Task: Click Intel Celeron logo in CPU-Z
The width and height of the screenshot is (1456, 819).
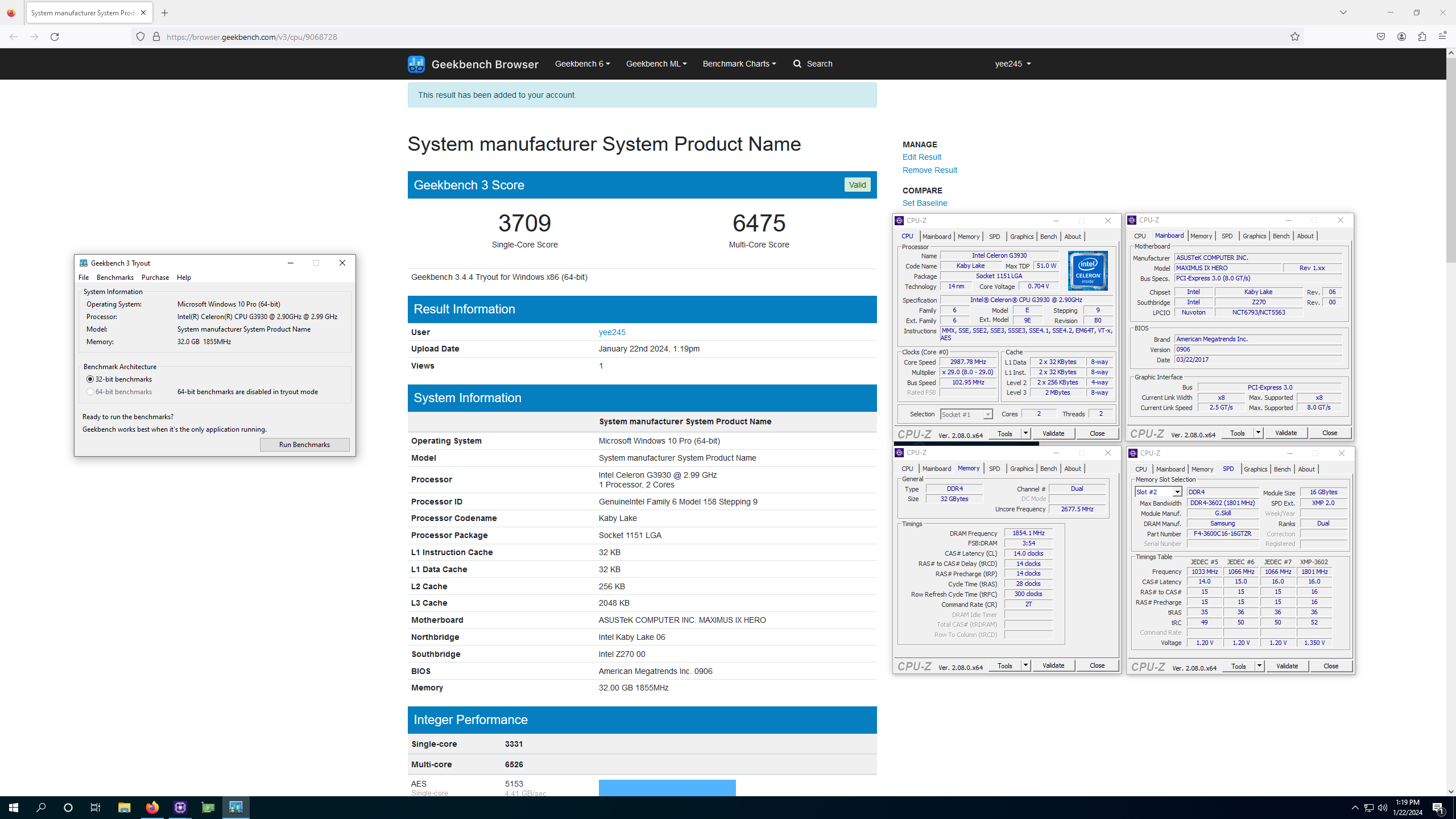Action: click(1088, 271)
